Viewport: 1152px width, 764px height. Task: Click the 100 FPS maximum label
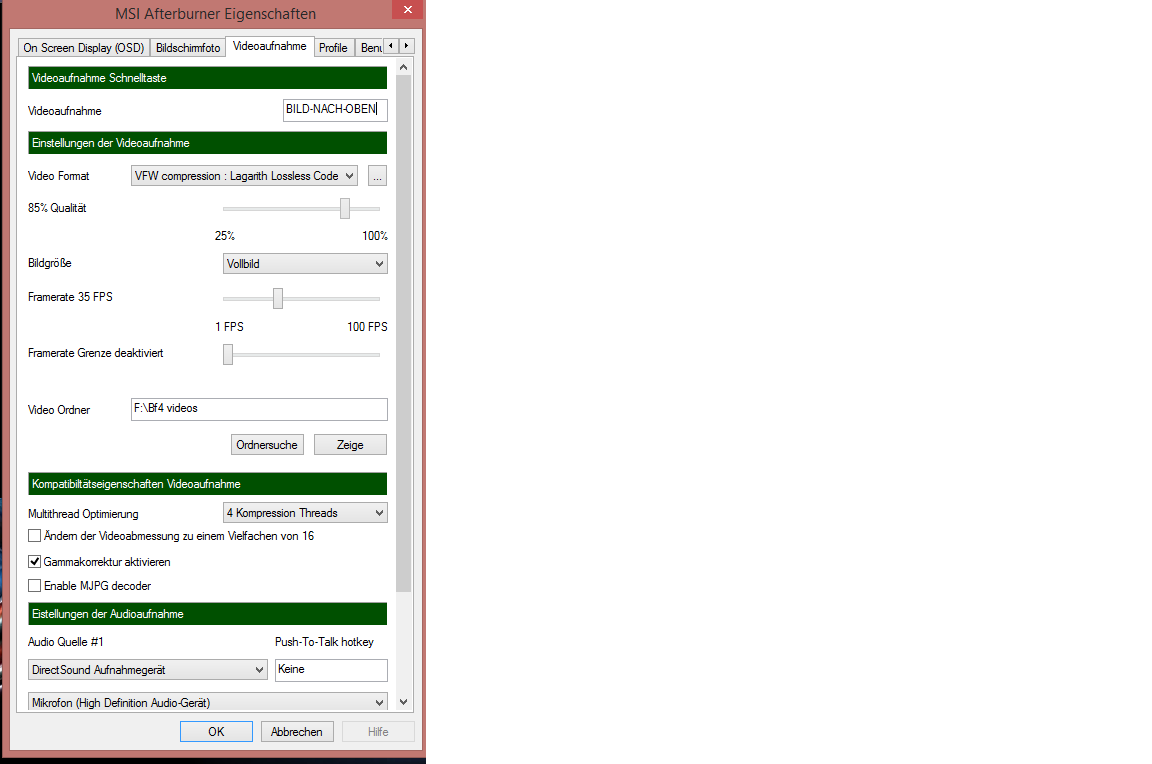click(367, 326)
